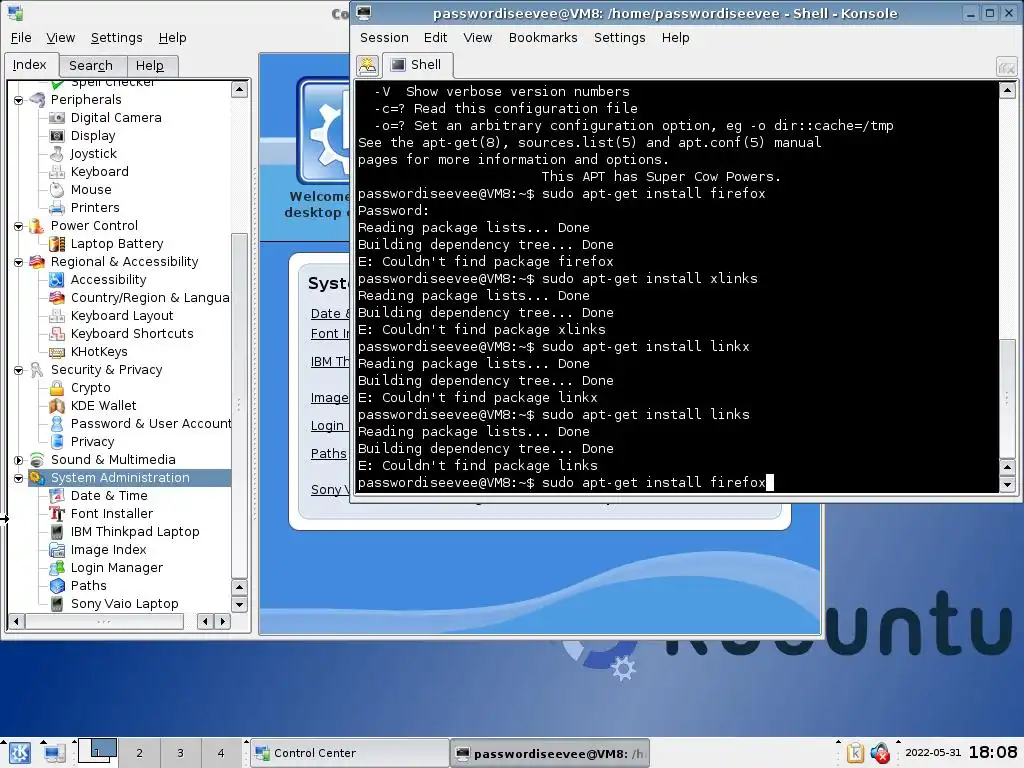Click tree horizontal scrollbar left arrow

coord(16,621)
